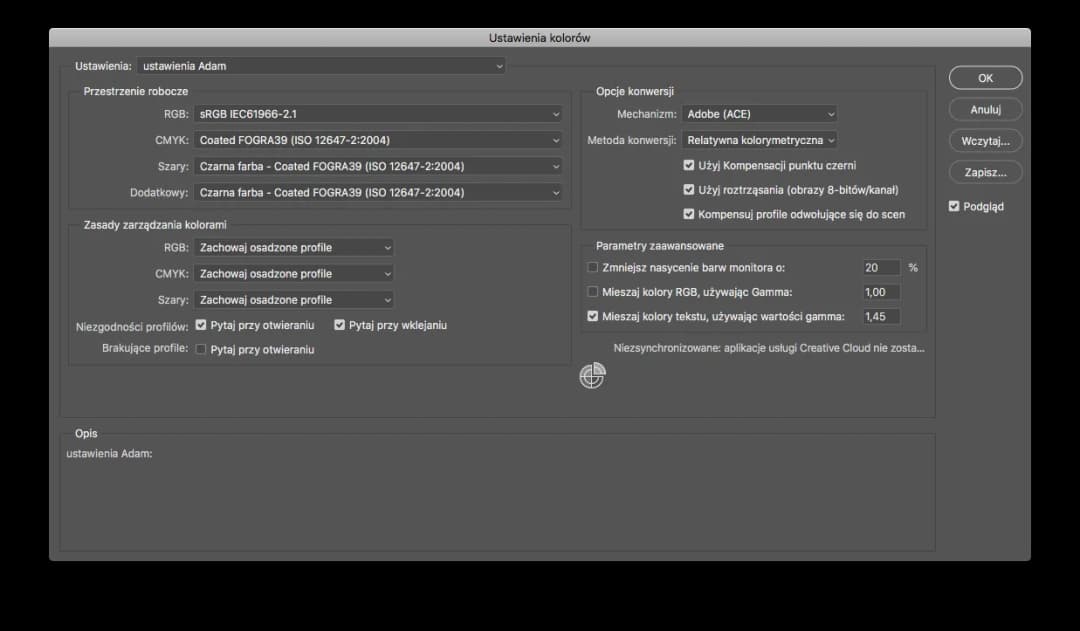Uncheck Użyj Kompensacji punktu czerni
Screen dimensions: 1080x631
689,165
